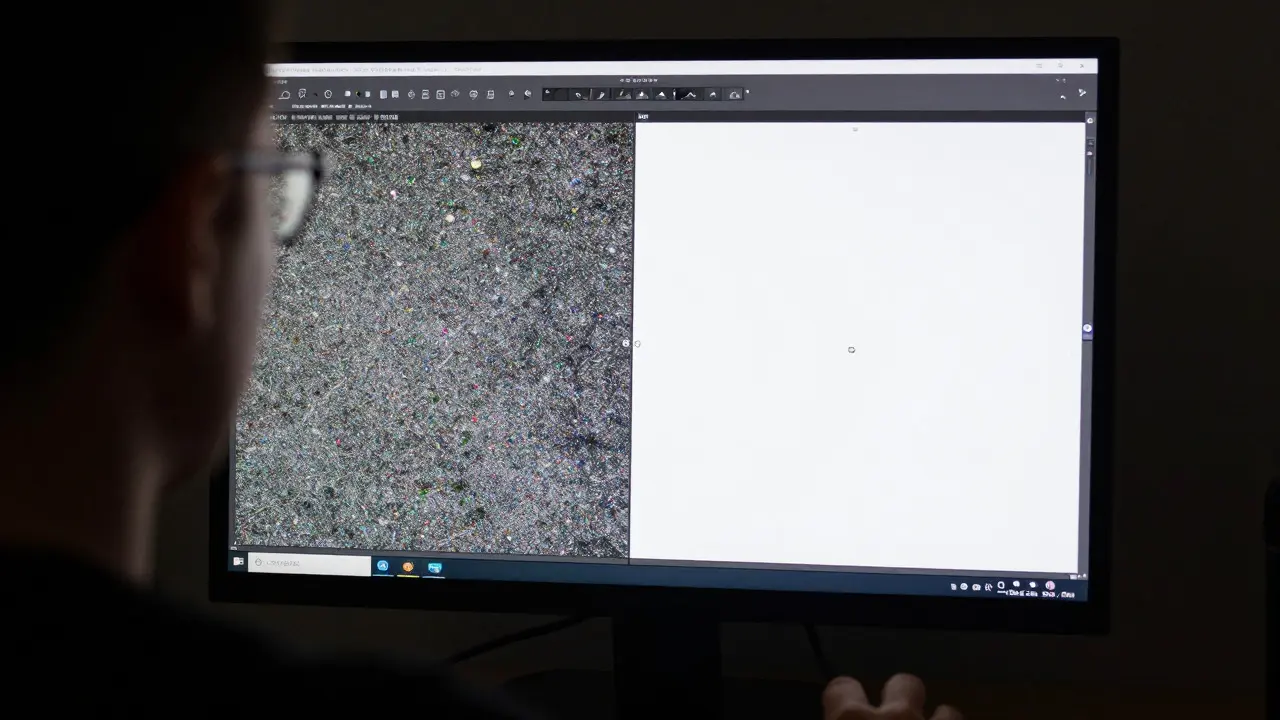Click the curved undo arrow in the dark tool group
This screenshot has width=1280, height=720.
713,95
